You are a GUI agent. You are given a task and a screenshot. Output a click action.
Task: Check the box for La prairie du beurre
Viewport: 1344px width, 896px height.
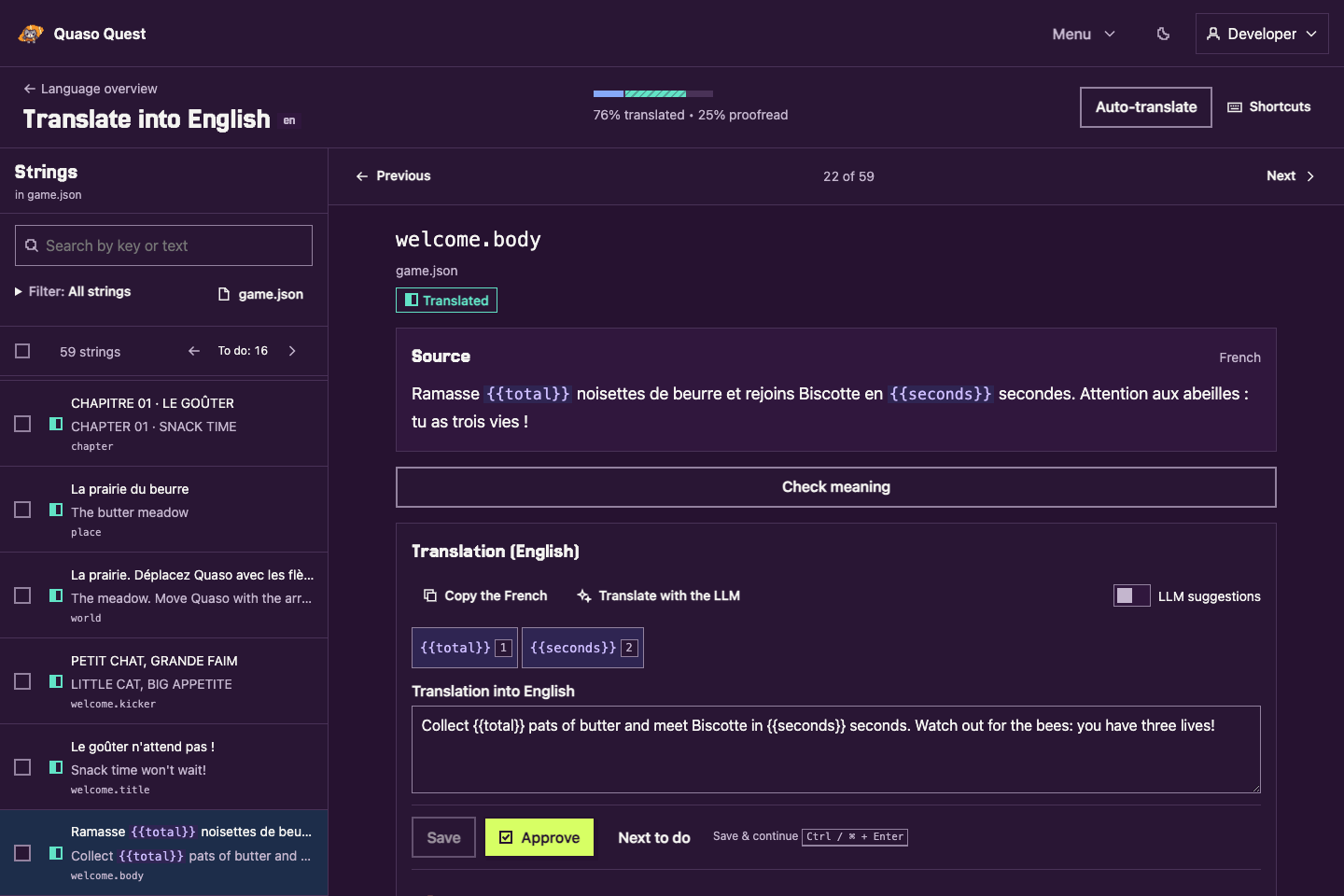pyautogui.click(x=22, y=510)
